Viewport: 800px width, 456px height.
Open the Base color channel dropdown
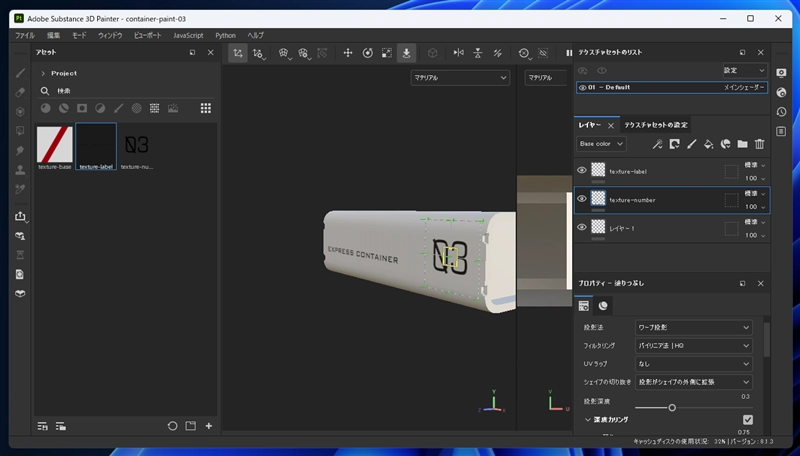601,144
